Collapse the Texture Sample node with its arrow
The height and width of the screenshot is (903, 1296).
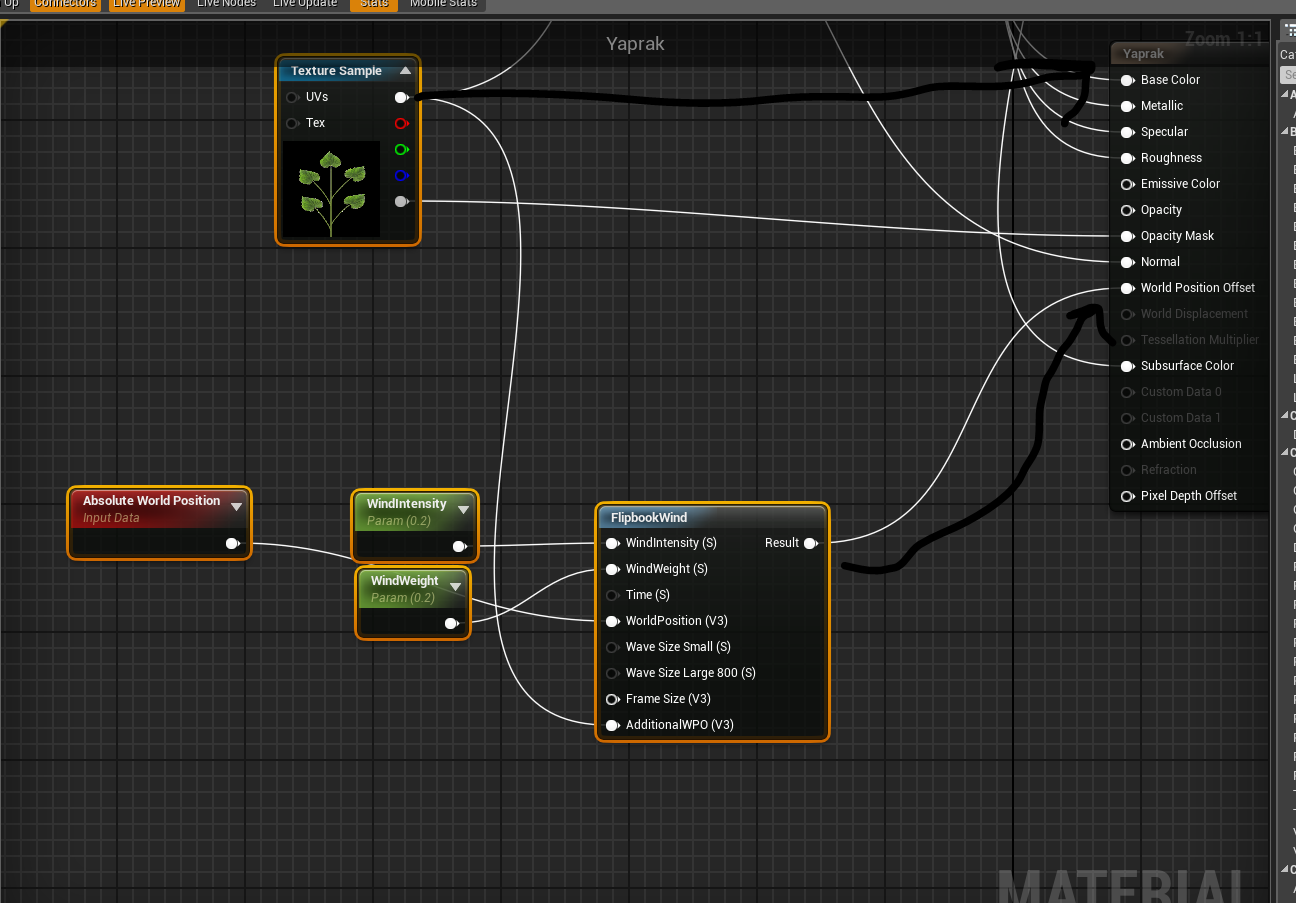pos(405,71)
